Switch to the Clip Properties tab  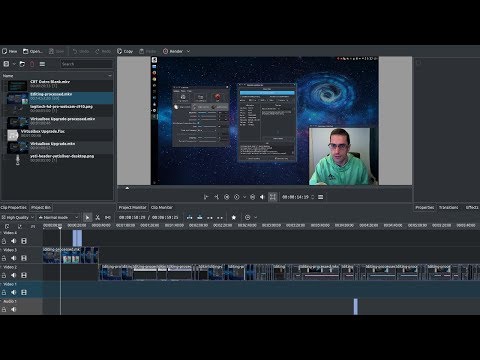click(x=14, y=207)
